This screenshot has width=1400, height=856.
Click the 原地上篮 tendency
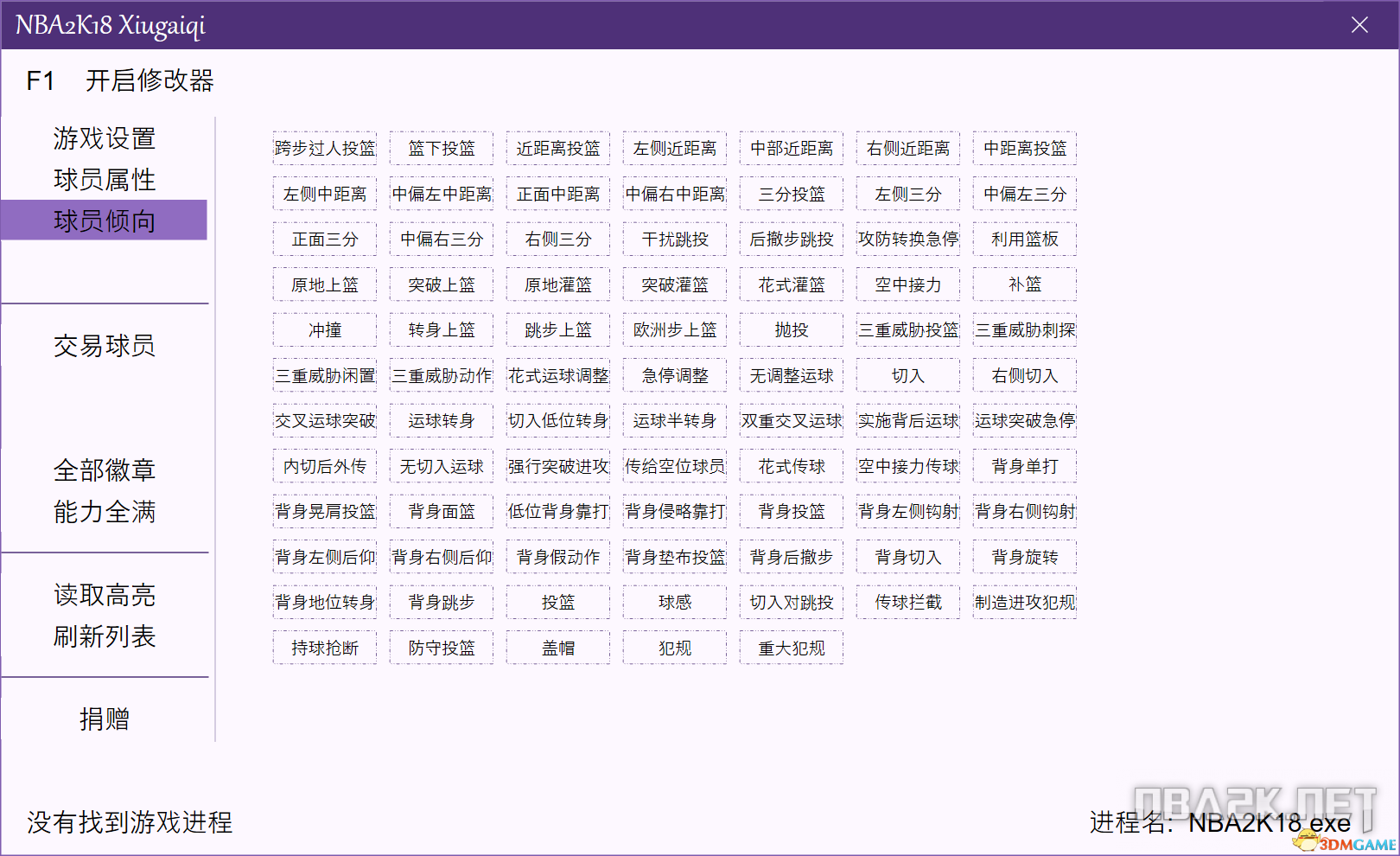pyautogui.click(x=325, y=284)
